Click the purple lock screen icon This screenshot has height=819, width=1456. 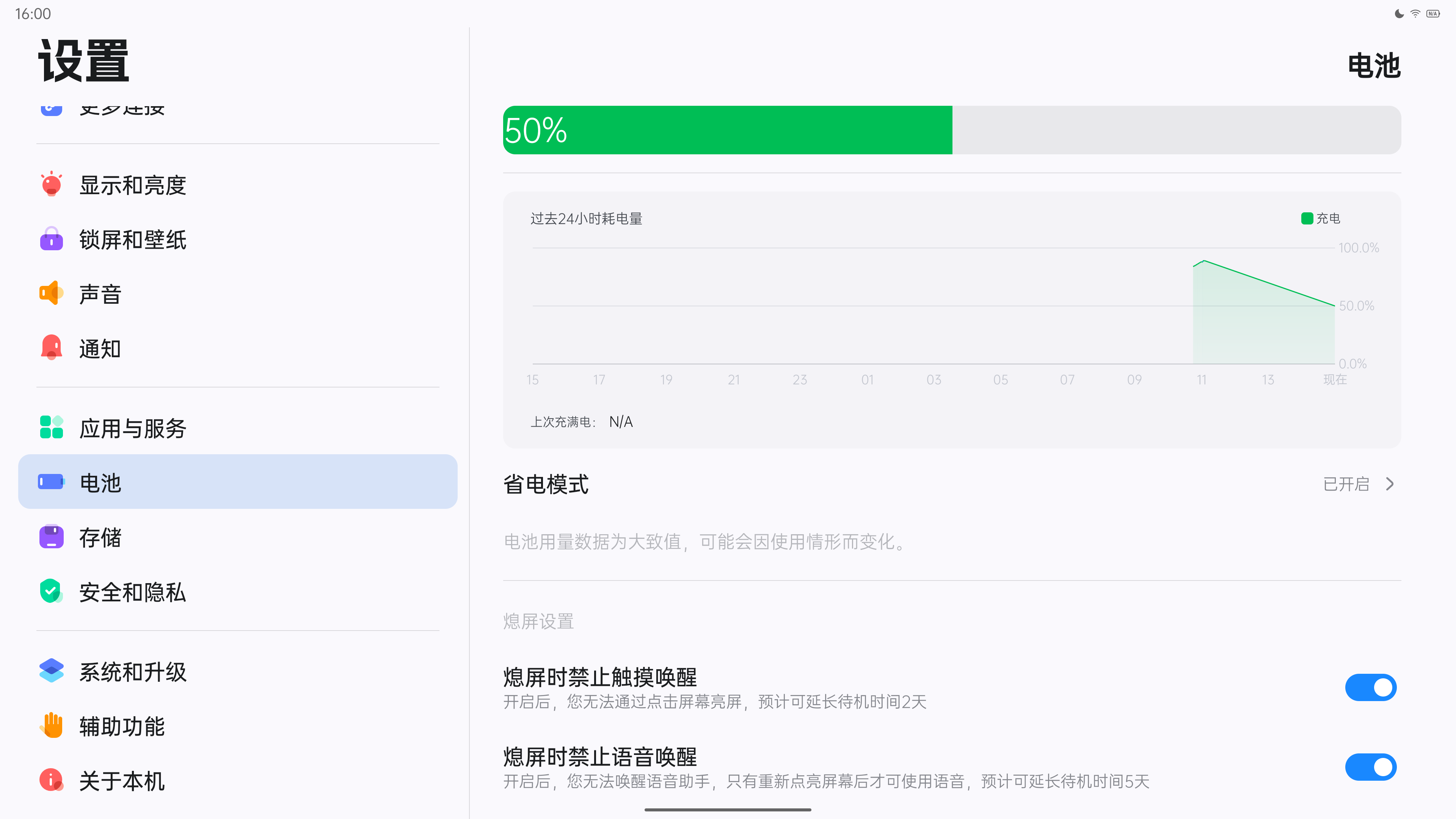coord(52,239)
